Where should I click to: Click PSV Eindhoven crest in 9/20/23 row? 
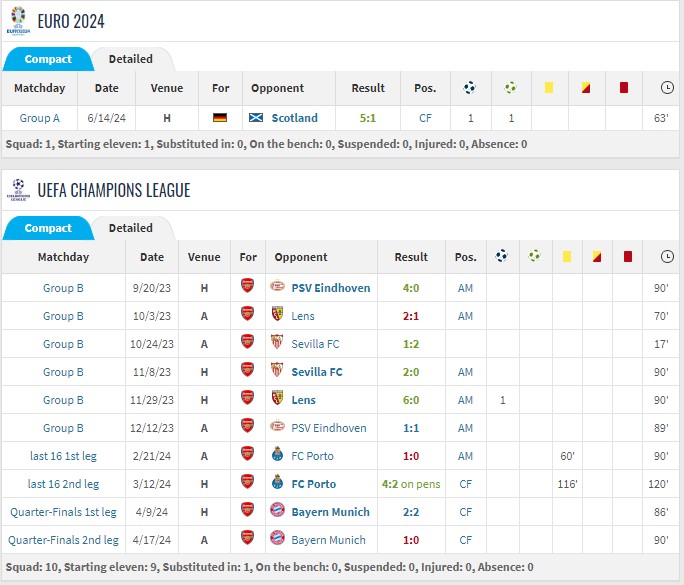(x=277, y=287)
